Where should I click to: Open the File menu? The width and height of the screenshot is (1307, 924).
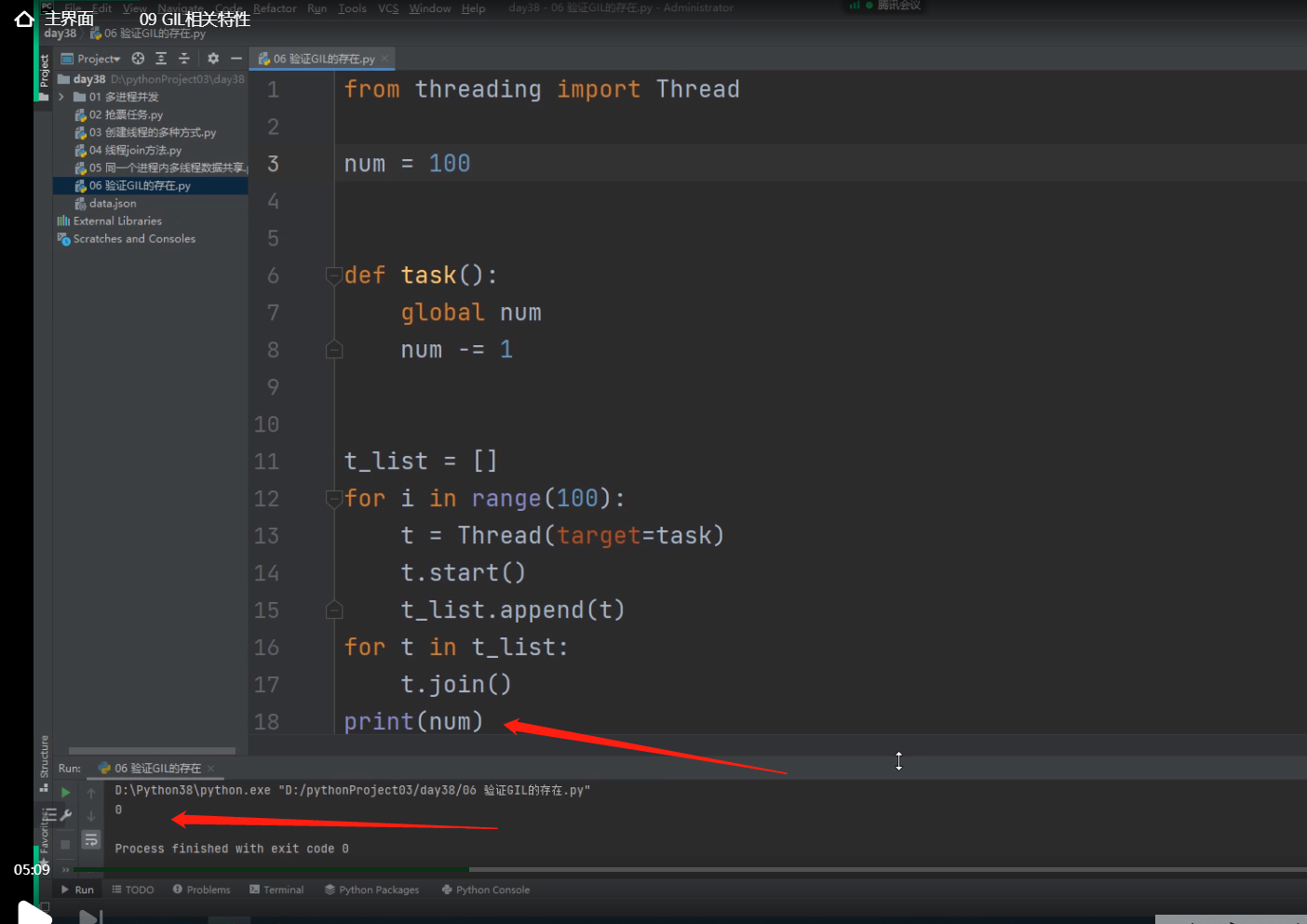click(x=73, y=8)
